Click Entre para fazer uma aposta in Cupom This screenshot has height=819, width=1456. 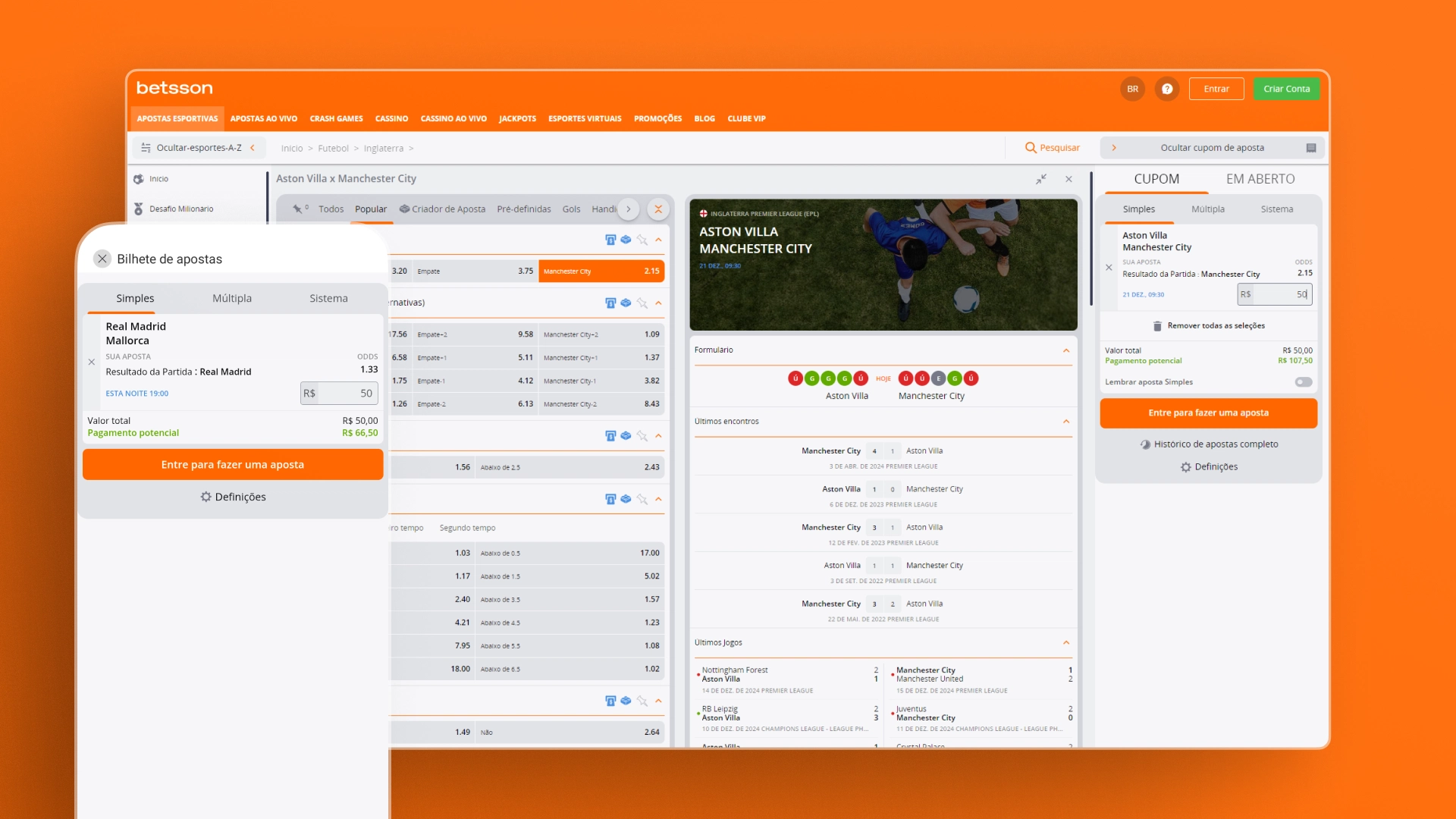coord(1208,413)
